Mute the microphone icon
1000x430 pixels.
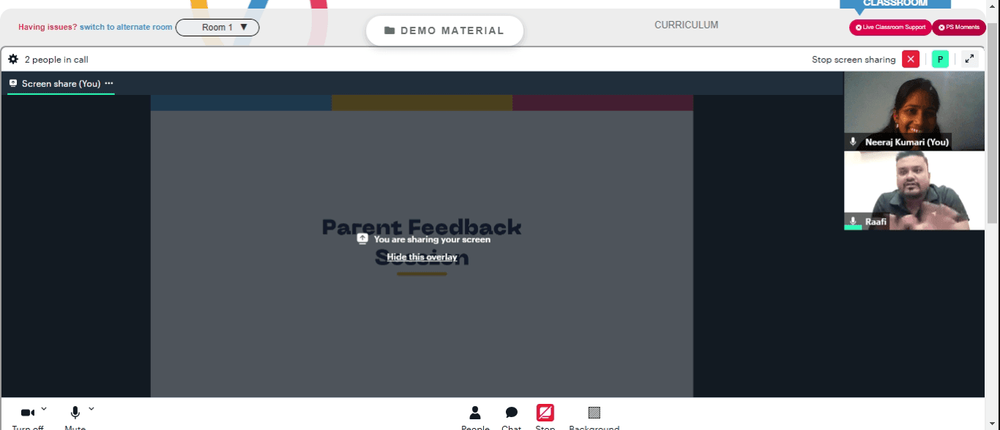[x=75, y=413]
